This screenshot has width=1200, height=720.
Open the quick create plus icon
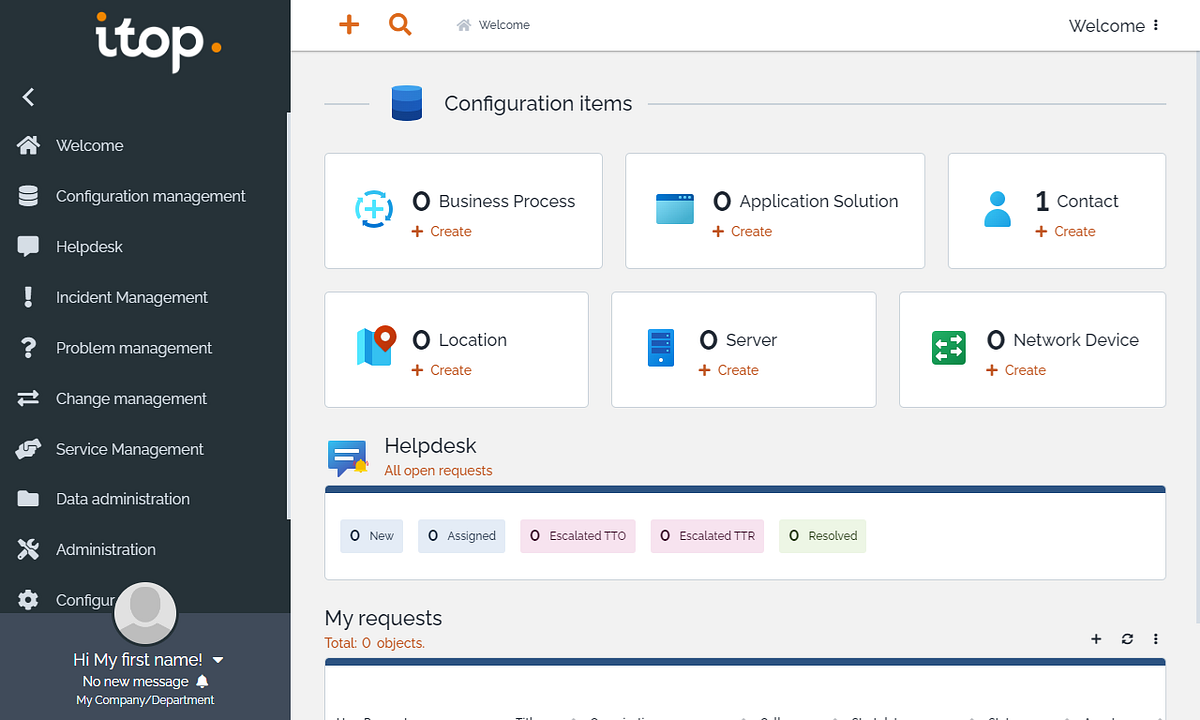point(348,24)
